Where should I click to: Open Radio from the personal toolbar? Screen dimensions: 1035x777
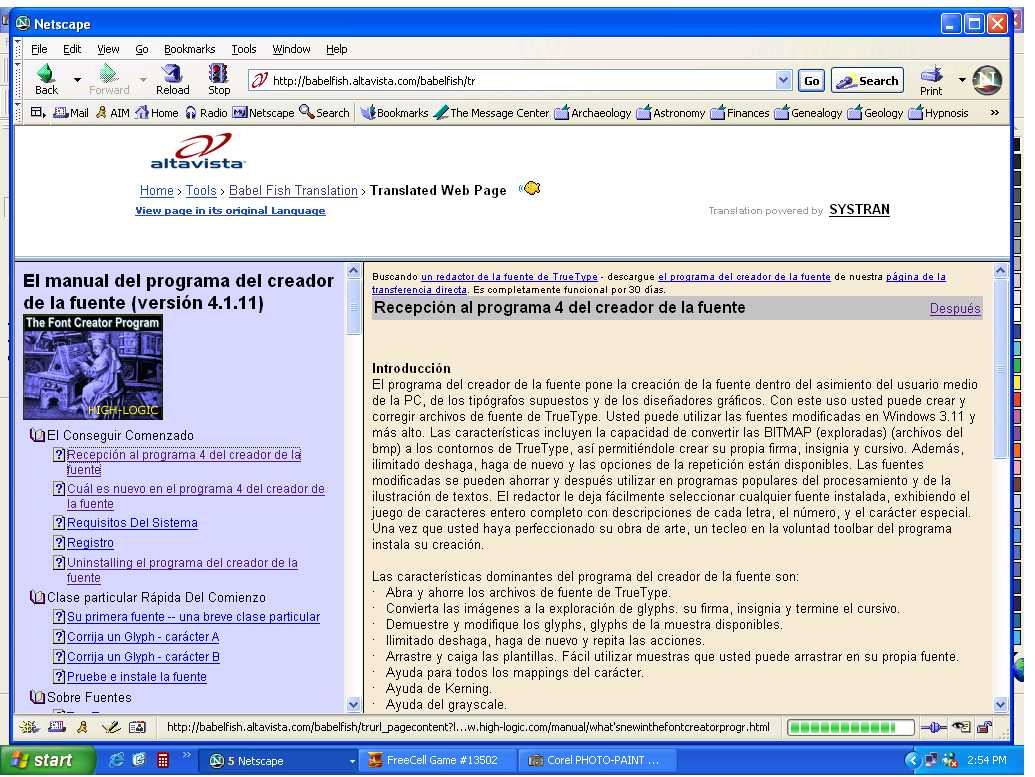(207, 113)
